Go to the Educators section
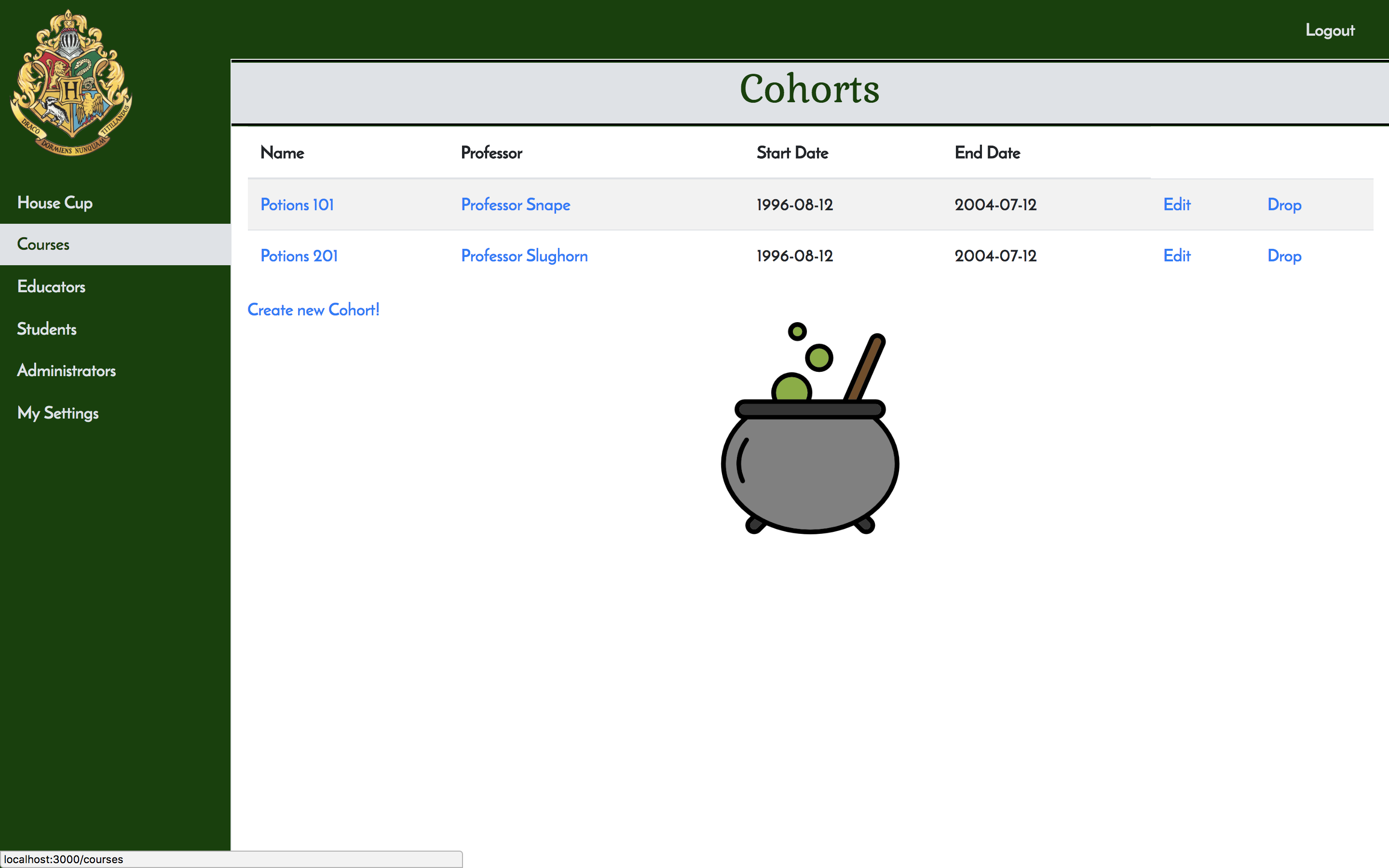This screenshot has height=868, width=1389. [x=52, y=286]
